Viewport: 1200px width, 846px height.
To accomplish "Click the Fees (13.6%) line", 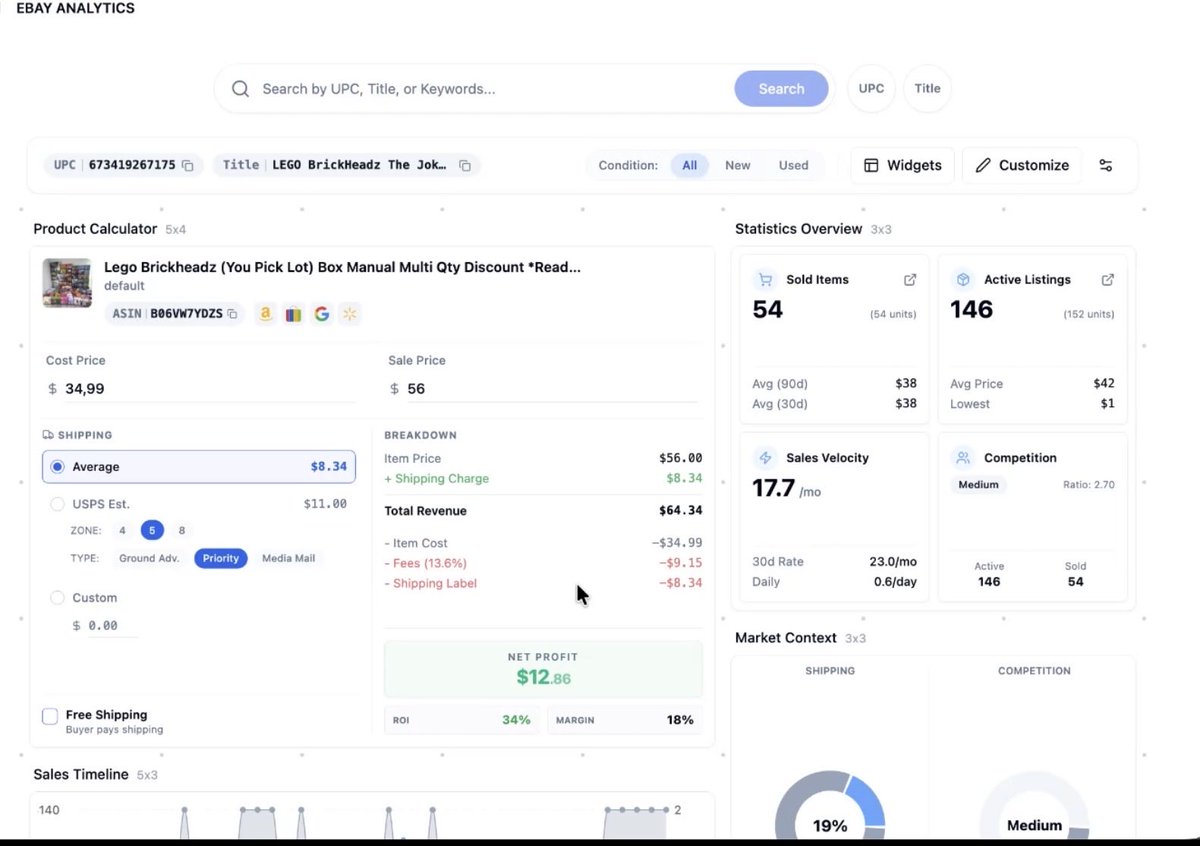I will click(543, 563).
